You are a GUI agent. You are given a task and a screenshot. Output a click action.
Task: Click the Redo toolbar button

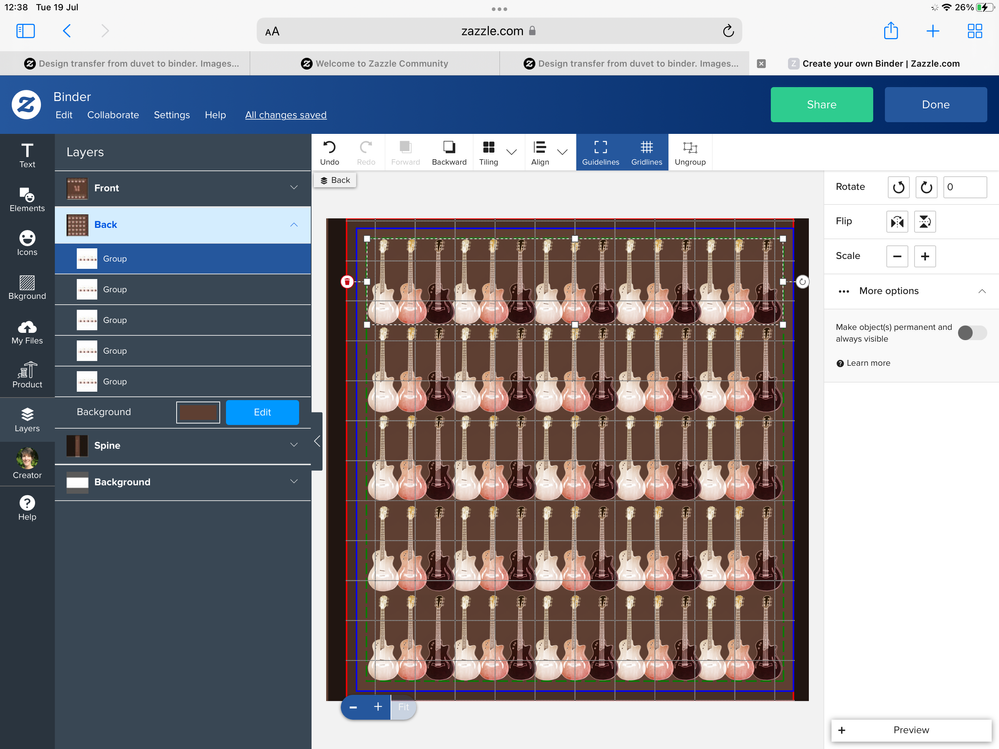[x=366, y=153]
